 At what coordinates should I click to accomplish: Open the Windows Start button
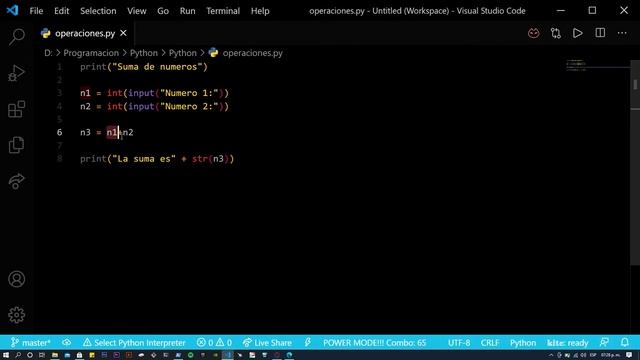[6, 355]
